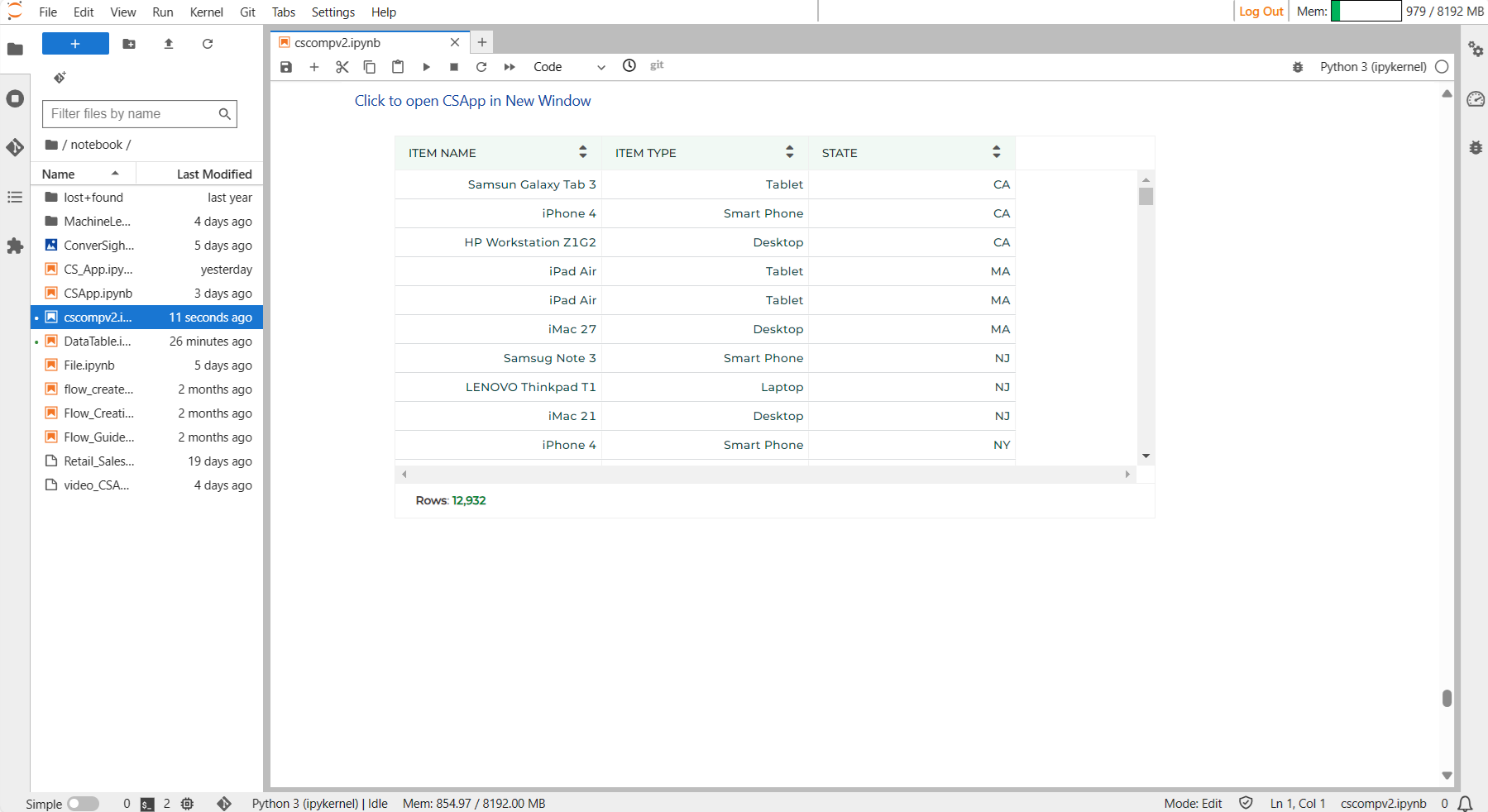Image resolution: width=1488 pixels, height=812 pixels.
Task: Switch kernel via Python 3 (ipykernel) label
Action: 1373,67
